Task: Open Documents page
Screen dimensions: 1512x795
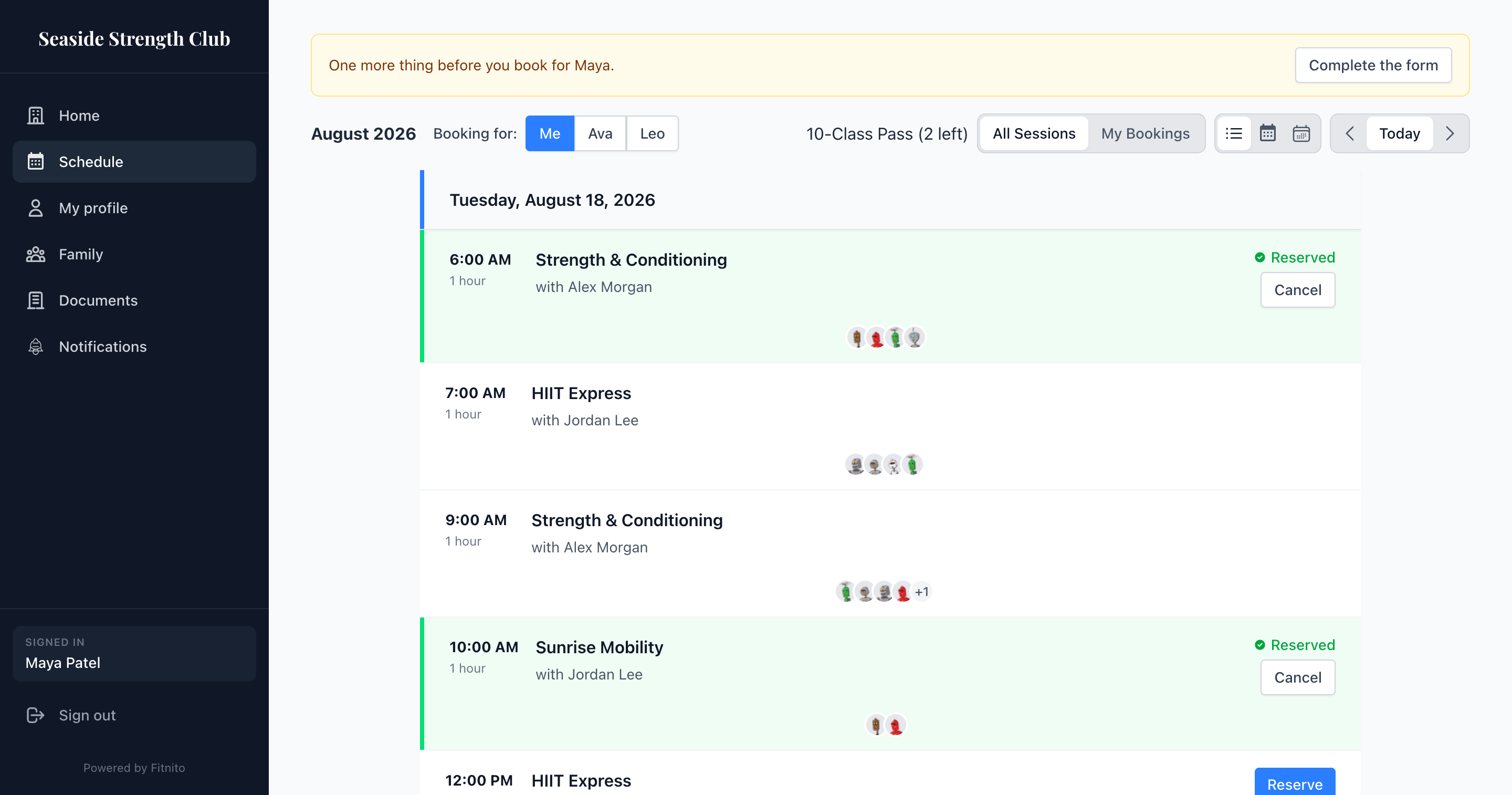Action: (134, 301)
